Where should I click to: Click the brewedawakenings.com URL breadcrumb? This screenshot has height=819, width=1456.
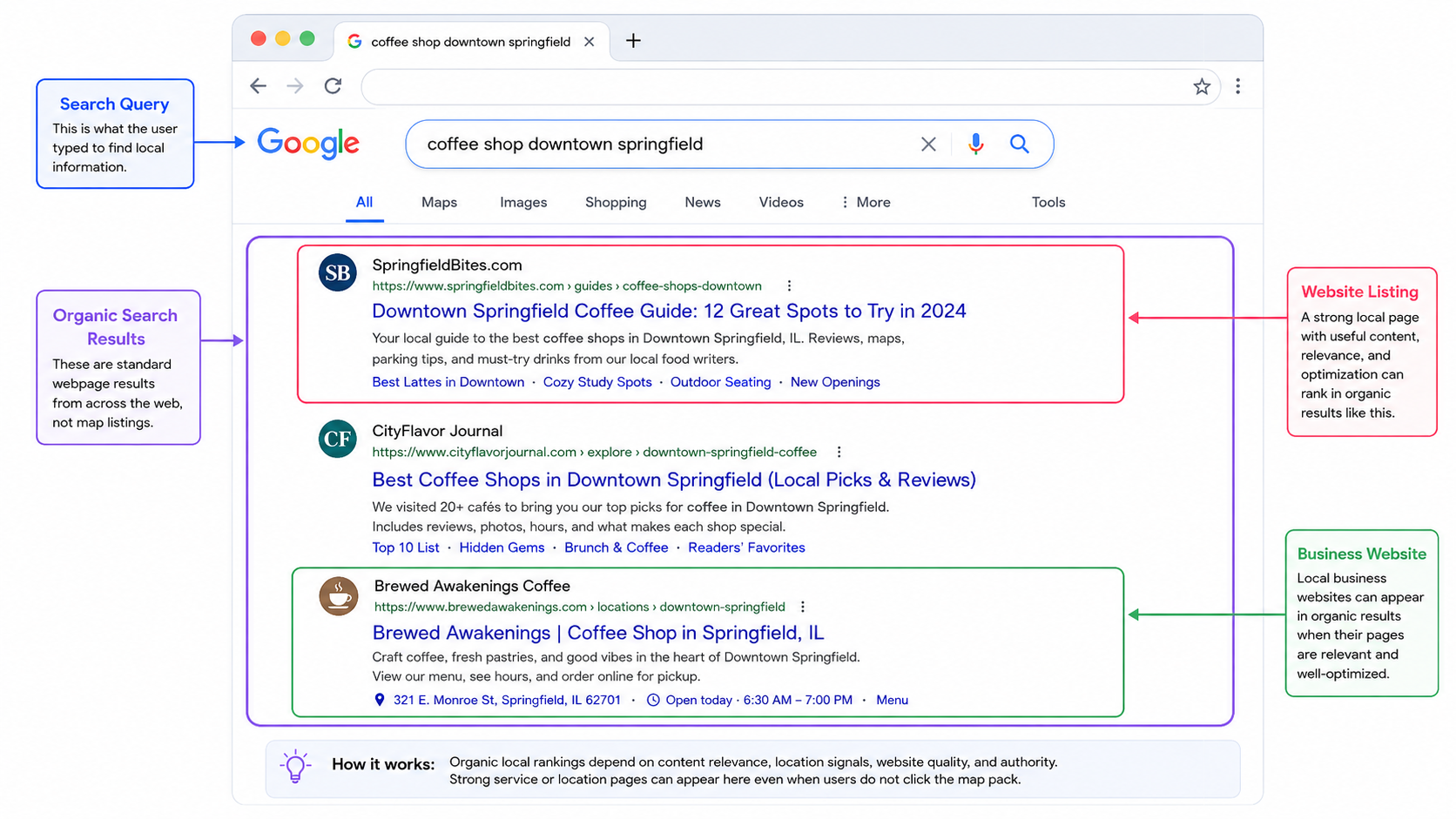point(579,608)
